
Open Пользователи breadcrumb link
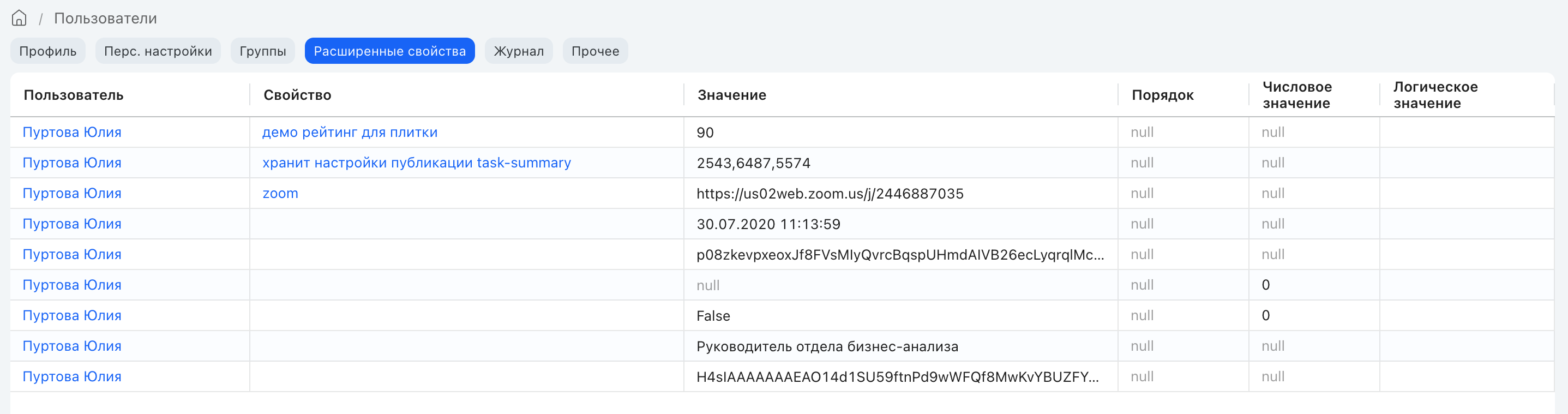coord(105,18)
